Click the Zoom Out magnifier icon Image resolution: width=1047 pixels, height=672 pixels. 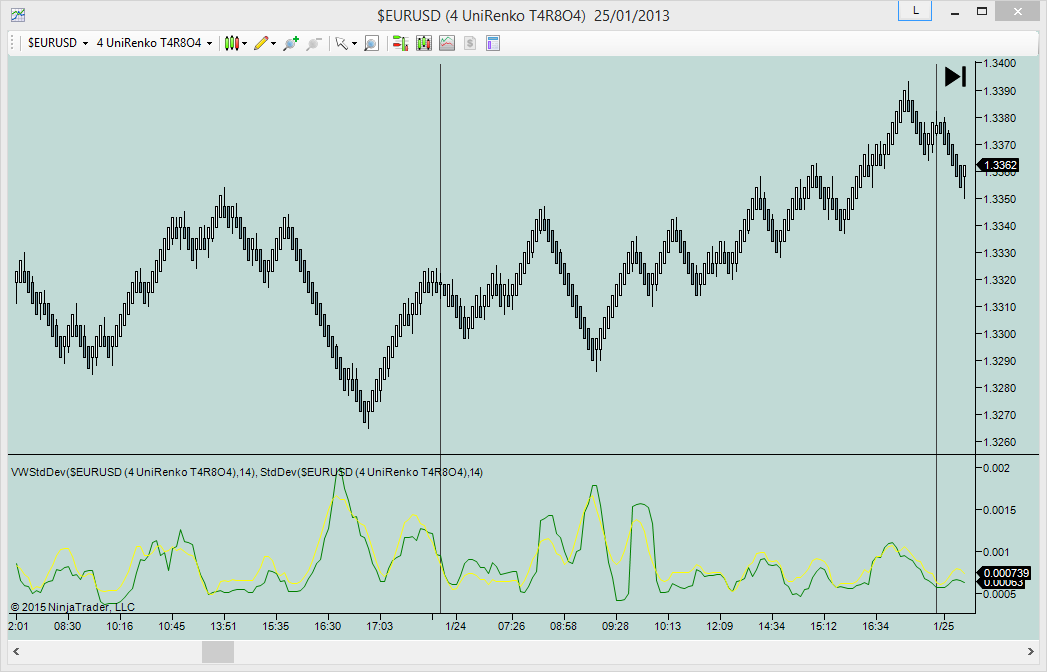(313, 43)
